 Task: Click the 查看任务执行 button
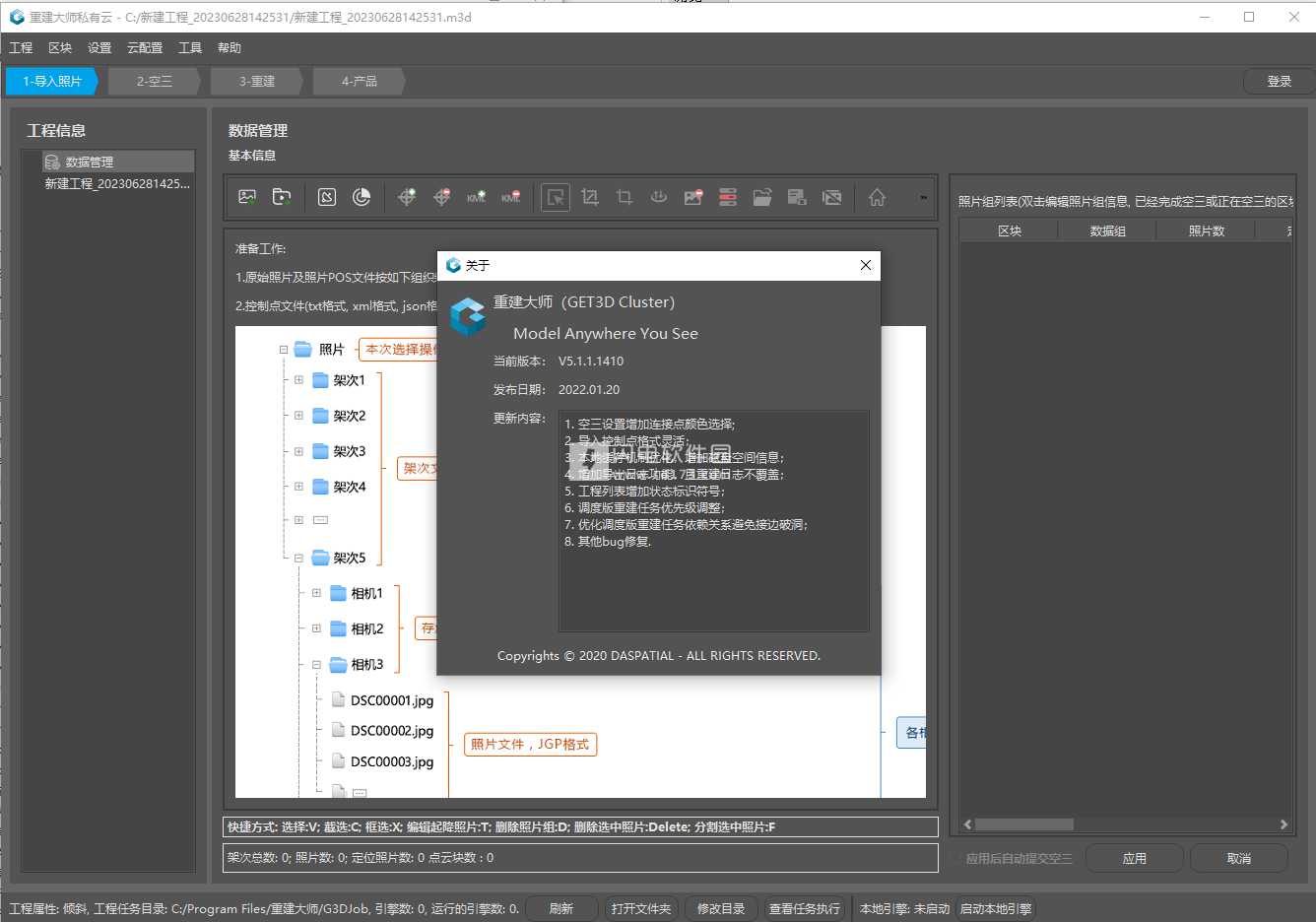pyautogui.click(x=805, y=908)
